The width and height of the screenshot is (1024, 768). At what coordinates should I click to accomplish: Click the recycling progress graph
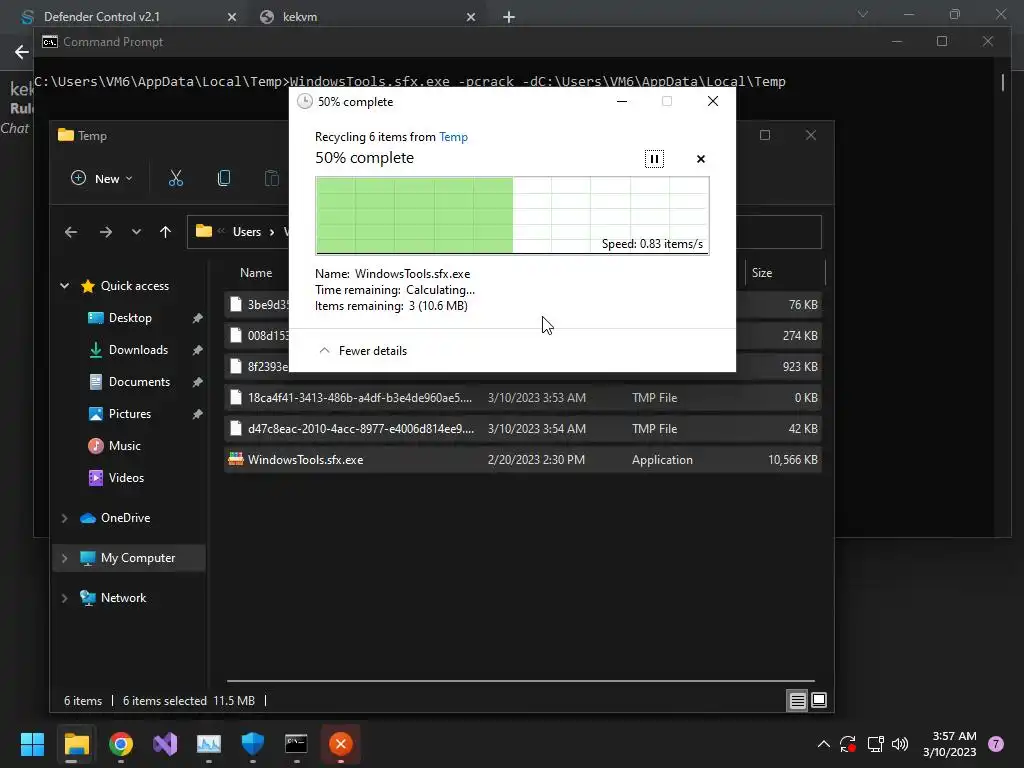(x=512, y=216)
